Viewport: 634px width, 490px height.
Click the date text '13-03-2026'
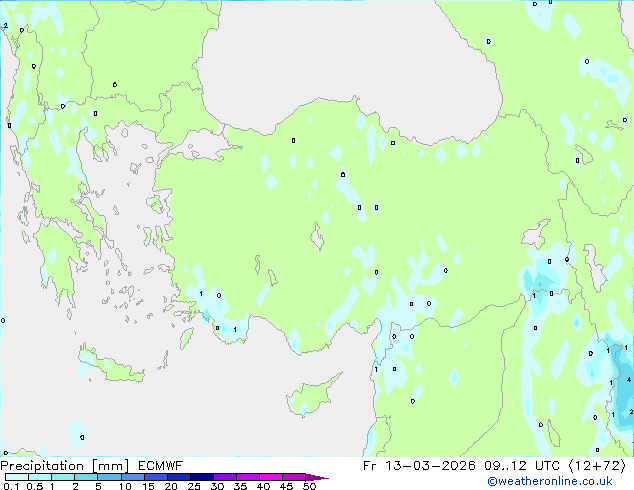click(430, 466)
